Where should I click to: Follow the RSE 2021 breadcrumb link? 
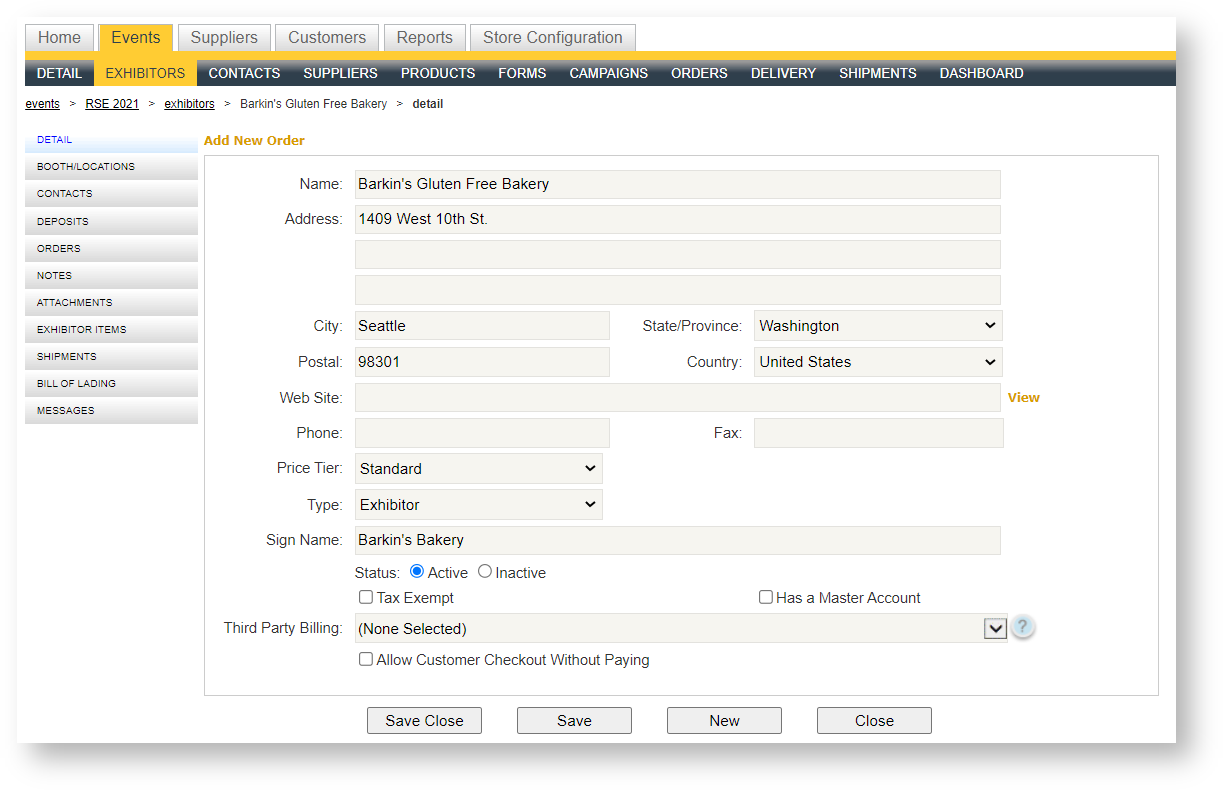click(112, 104)
